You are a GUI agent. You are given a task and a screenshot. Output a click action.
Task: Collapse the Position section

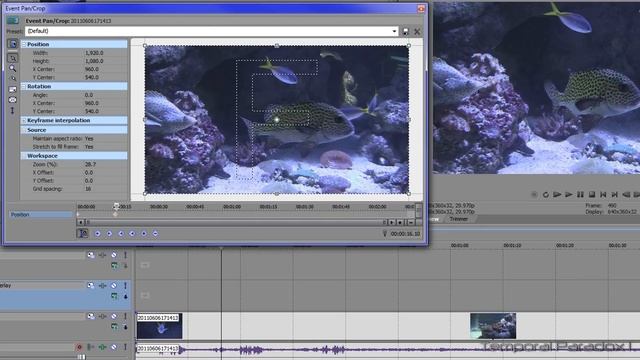click(x=24, y=44)
